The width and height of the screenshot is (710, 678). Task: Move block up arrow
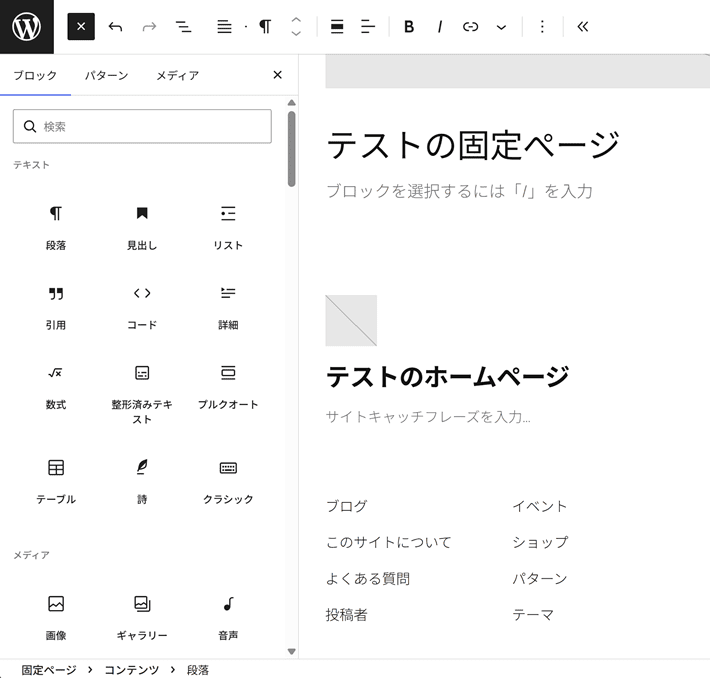tap(296, 20)
